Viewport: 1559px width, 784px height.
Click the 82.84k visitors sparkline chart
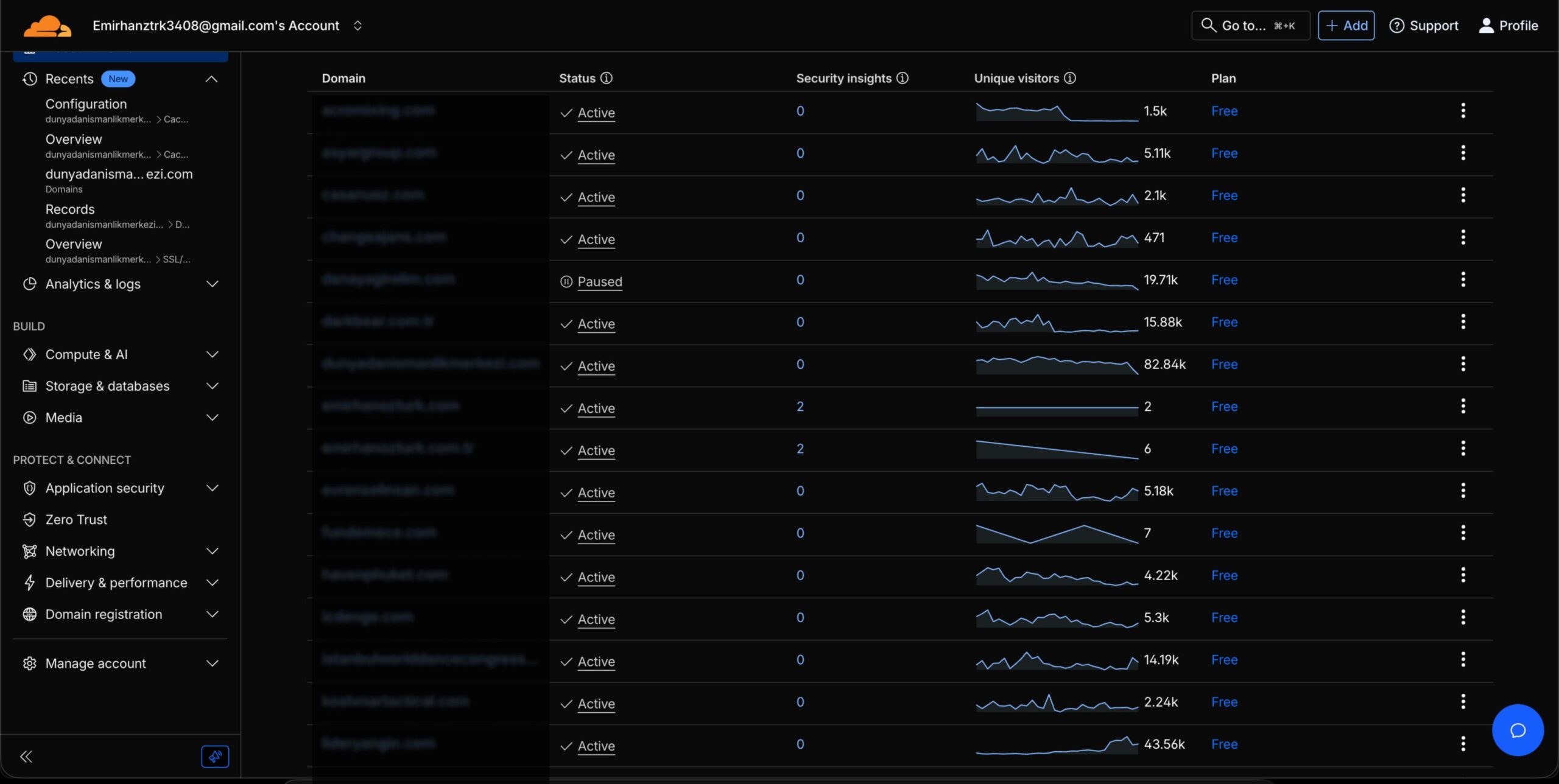pyautogui.click(x=1057, y=364)
